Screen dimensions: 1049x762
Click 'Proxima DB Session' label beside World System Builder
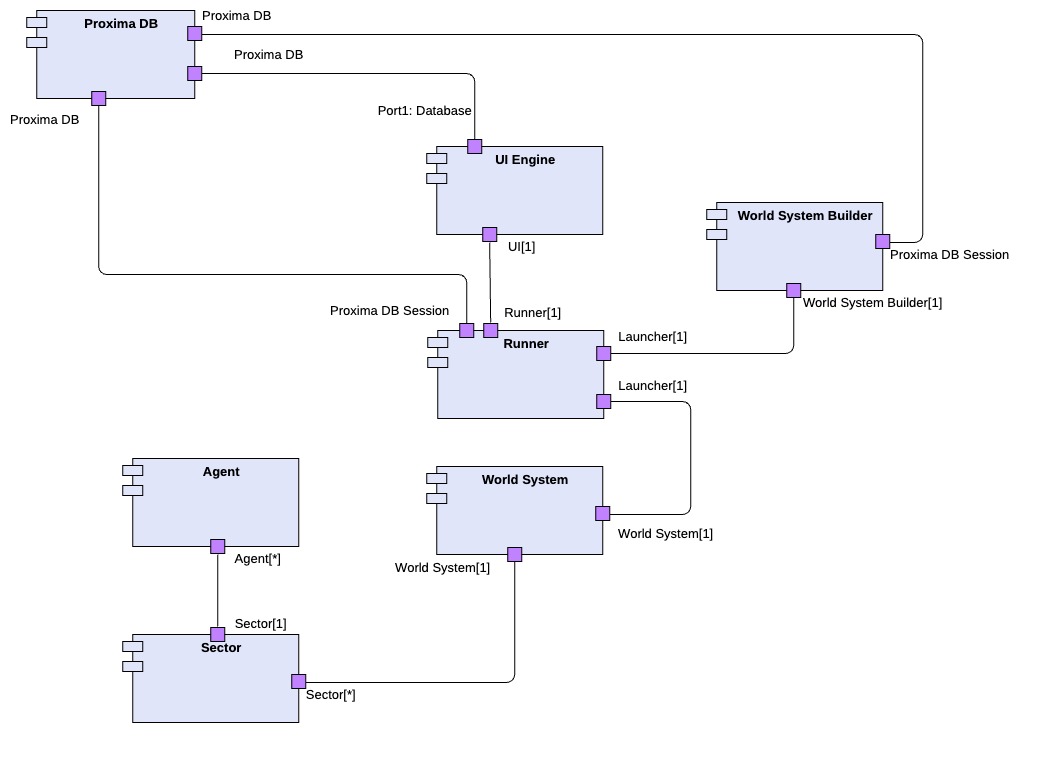(949, 255)
